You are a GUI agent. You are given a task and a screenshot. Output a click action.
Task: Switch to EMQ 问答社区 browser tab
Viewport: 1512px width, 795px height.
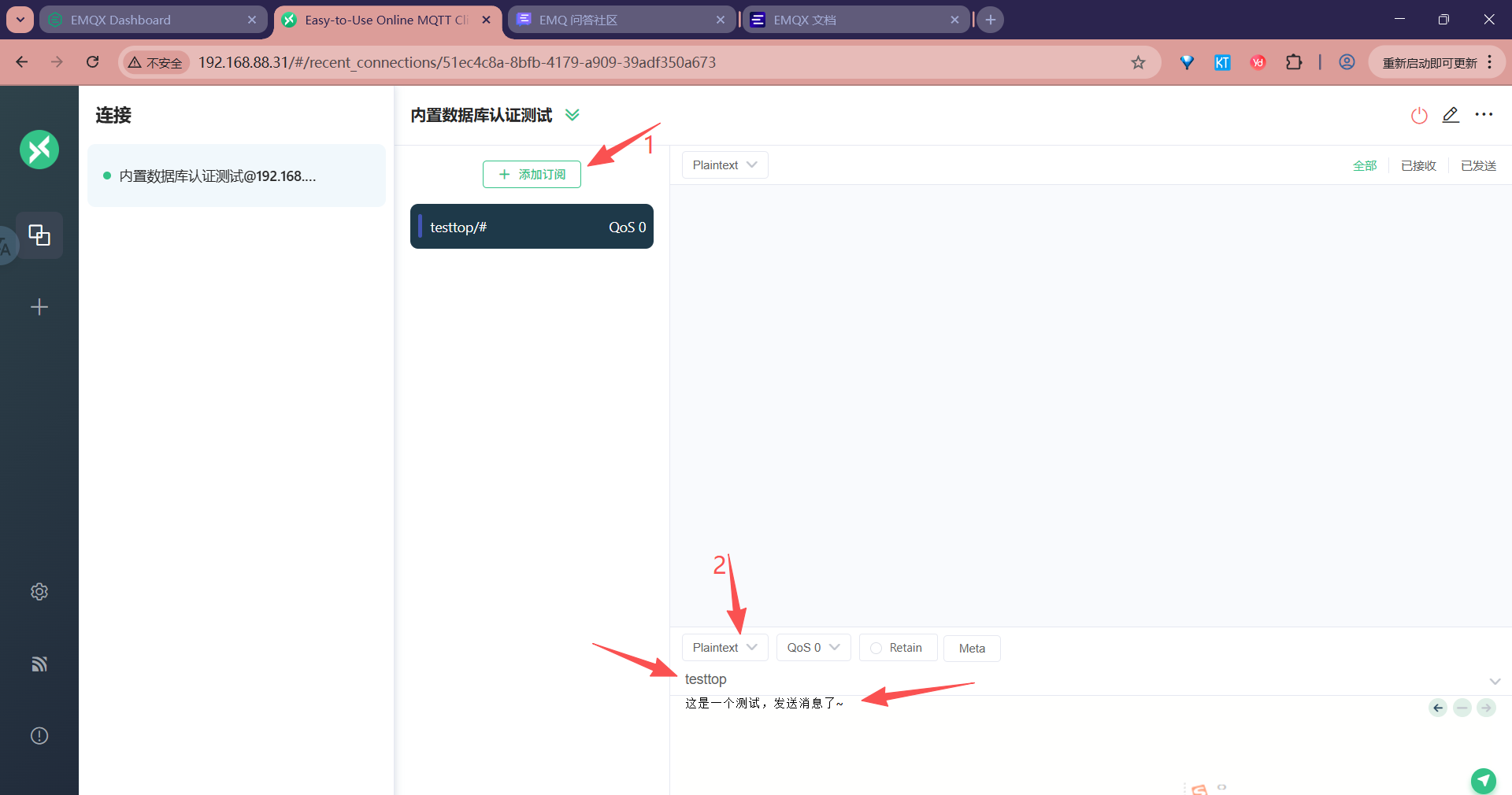tap(621, 20)
